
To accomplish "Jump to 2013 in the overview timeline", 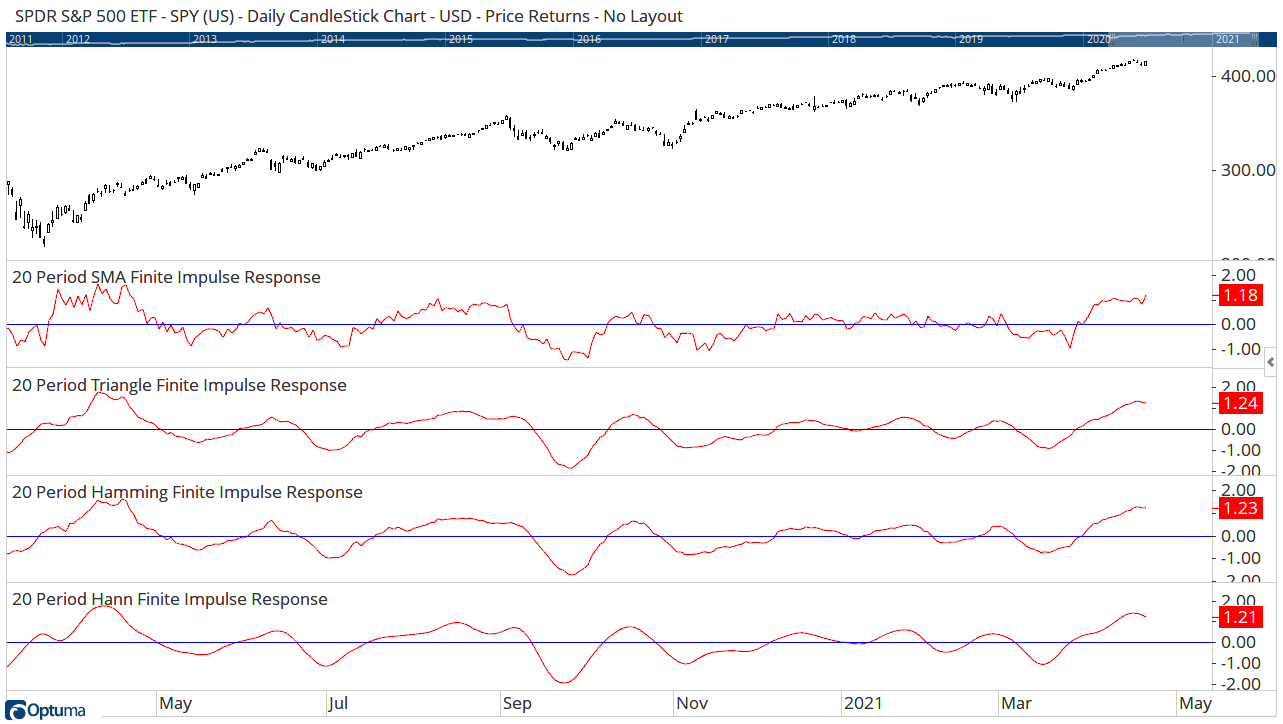I will coord(205,39).
